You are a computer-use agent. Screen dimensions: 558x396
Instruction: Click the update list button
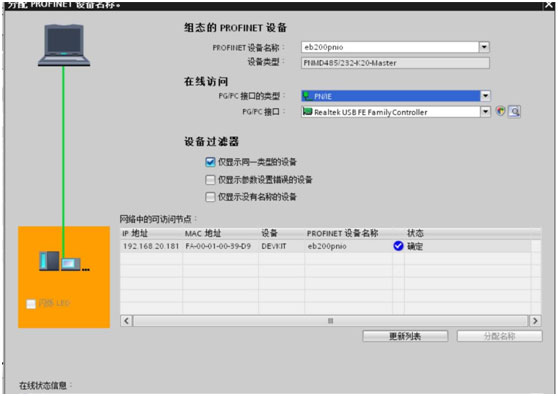click(405, 336)
